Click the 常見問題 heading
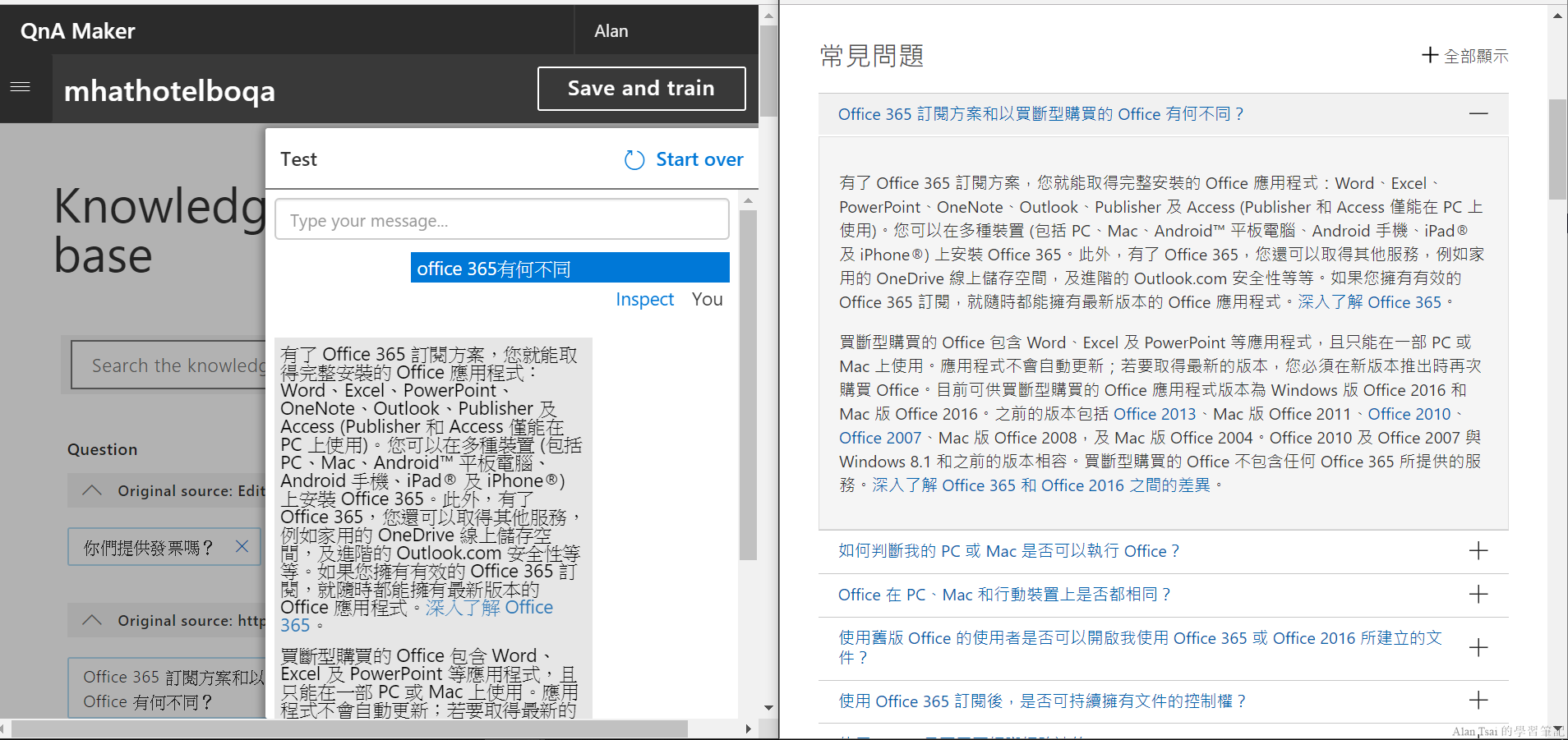The height and width of the screenshot is (740, 1568). 872,56
